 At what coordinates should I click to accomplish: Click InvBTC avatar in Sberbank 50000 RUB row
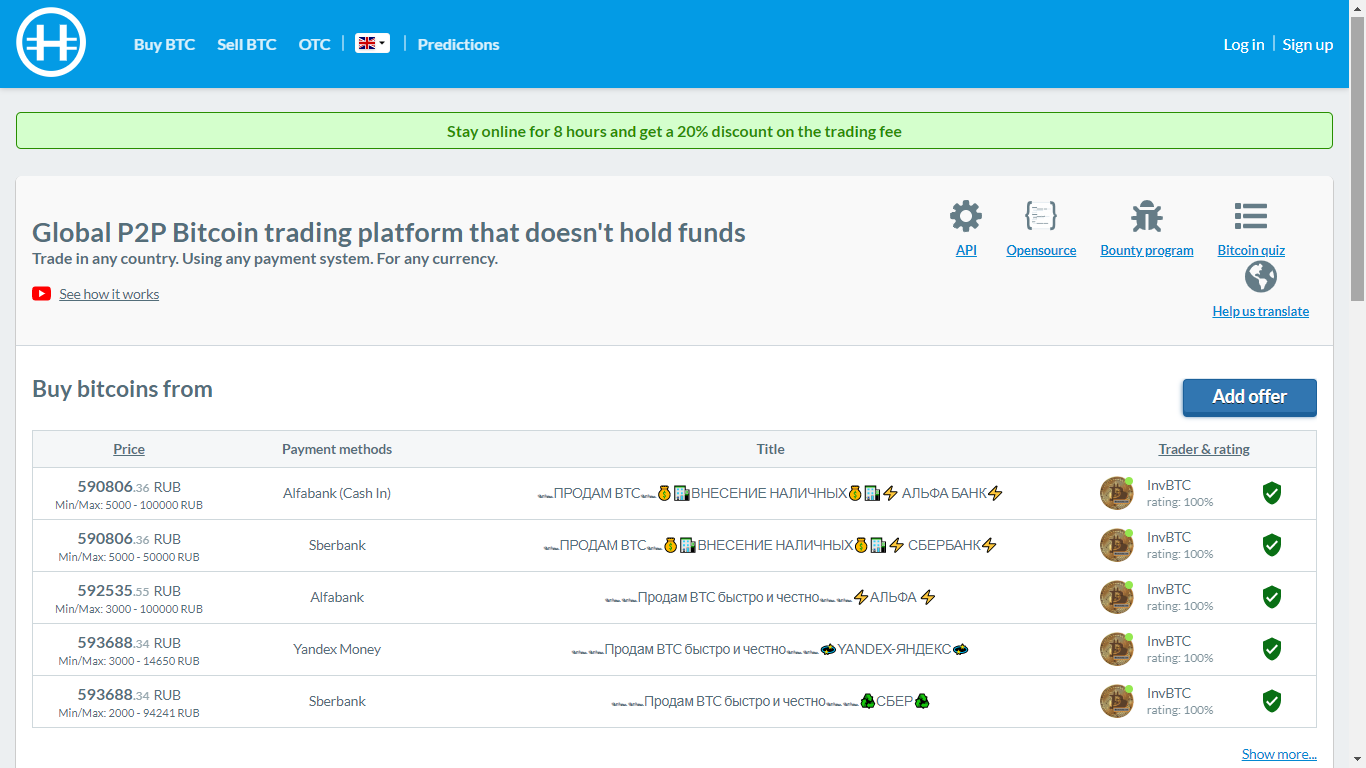pyautogui.click(x=1117, y=545)
